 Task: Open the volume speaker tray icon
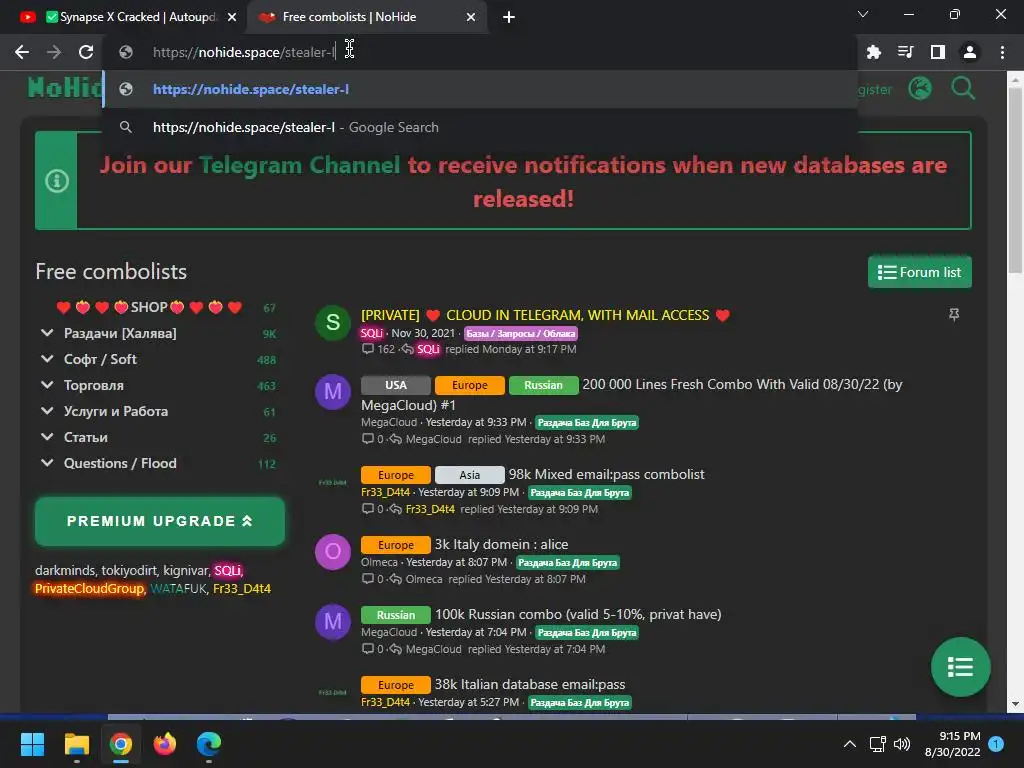click(902, 744)
